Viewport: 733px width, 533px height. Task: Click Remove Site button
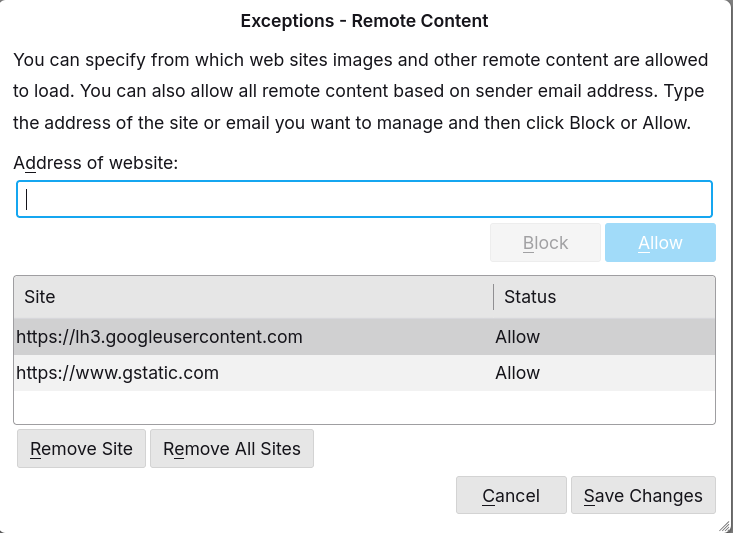[81, 448]
